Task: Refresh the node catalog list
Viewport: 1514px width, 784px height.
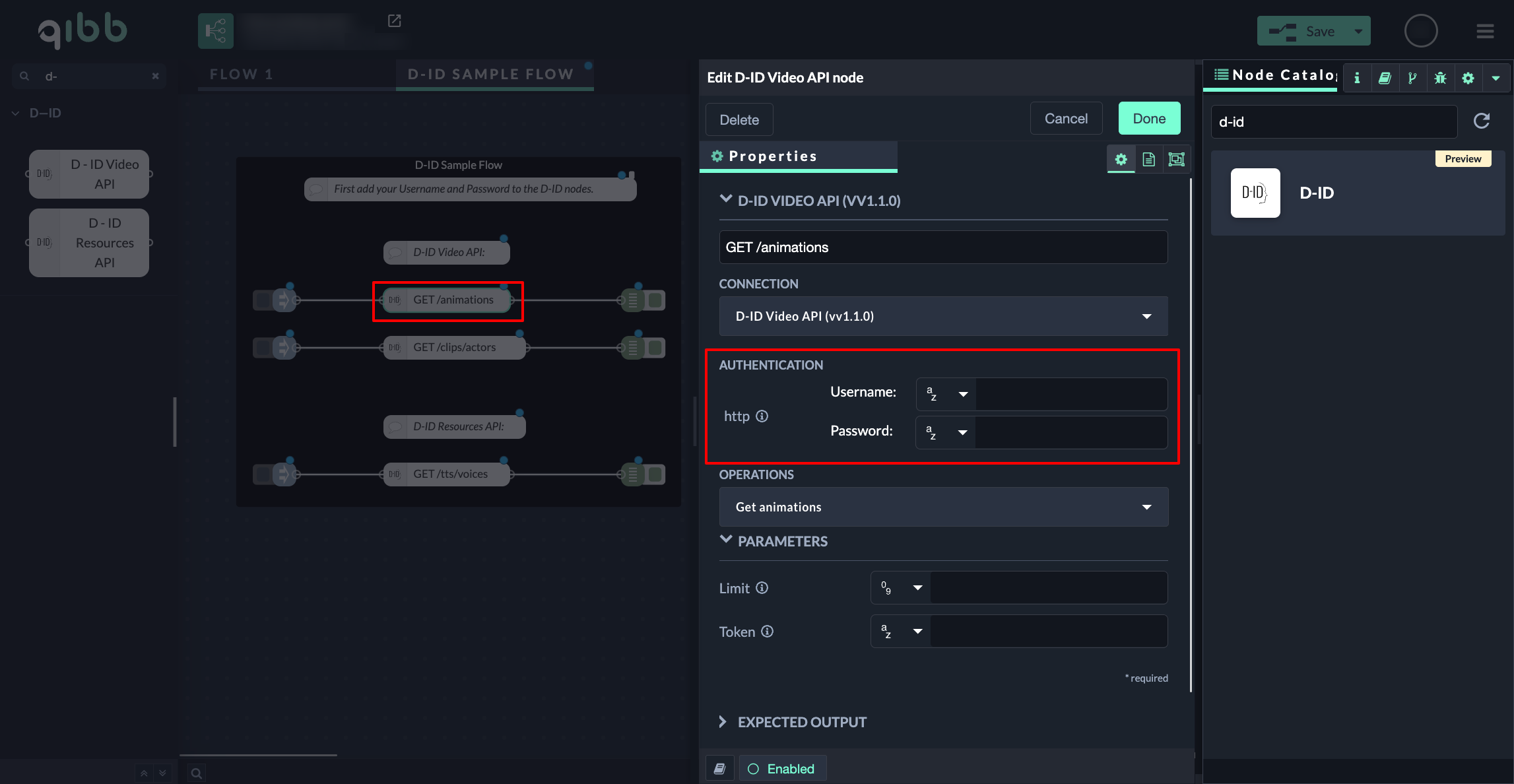Action: click(x=1482, y=121)
